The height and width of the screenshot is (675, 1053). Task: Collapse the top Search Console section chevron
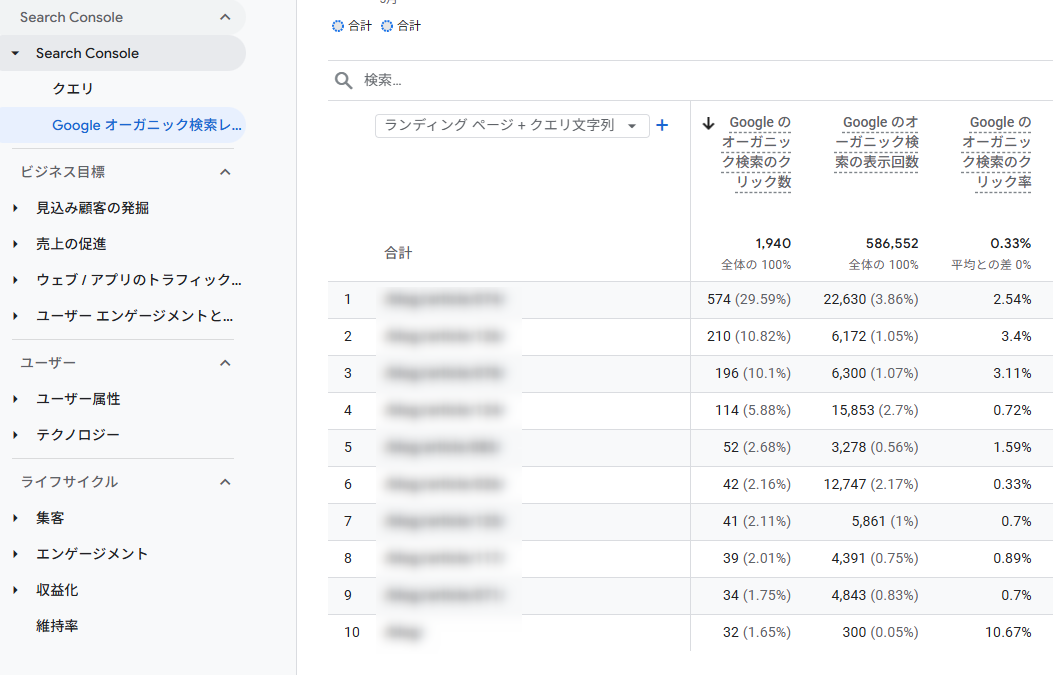click(225, 17)
